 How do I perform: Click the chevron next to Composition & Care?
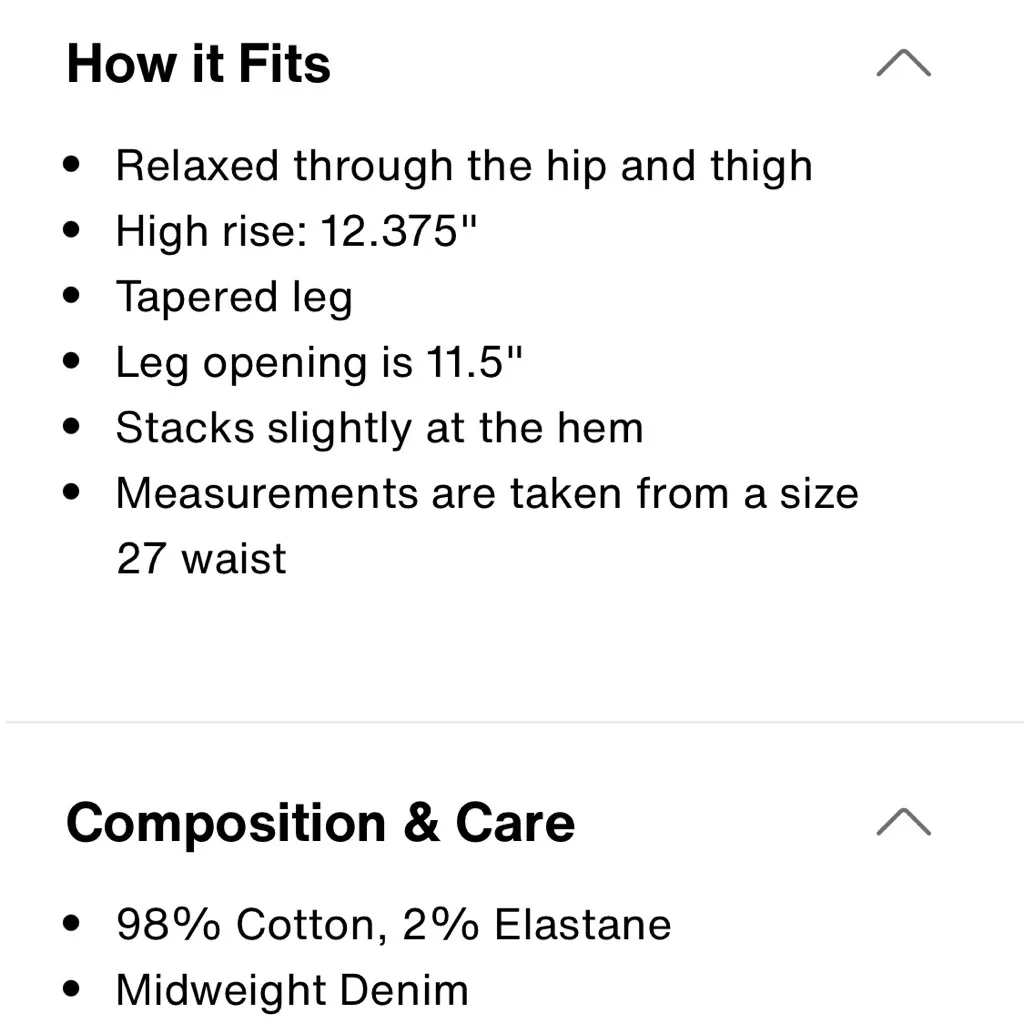903,822
